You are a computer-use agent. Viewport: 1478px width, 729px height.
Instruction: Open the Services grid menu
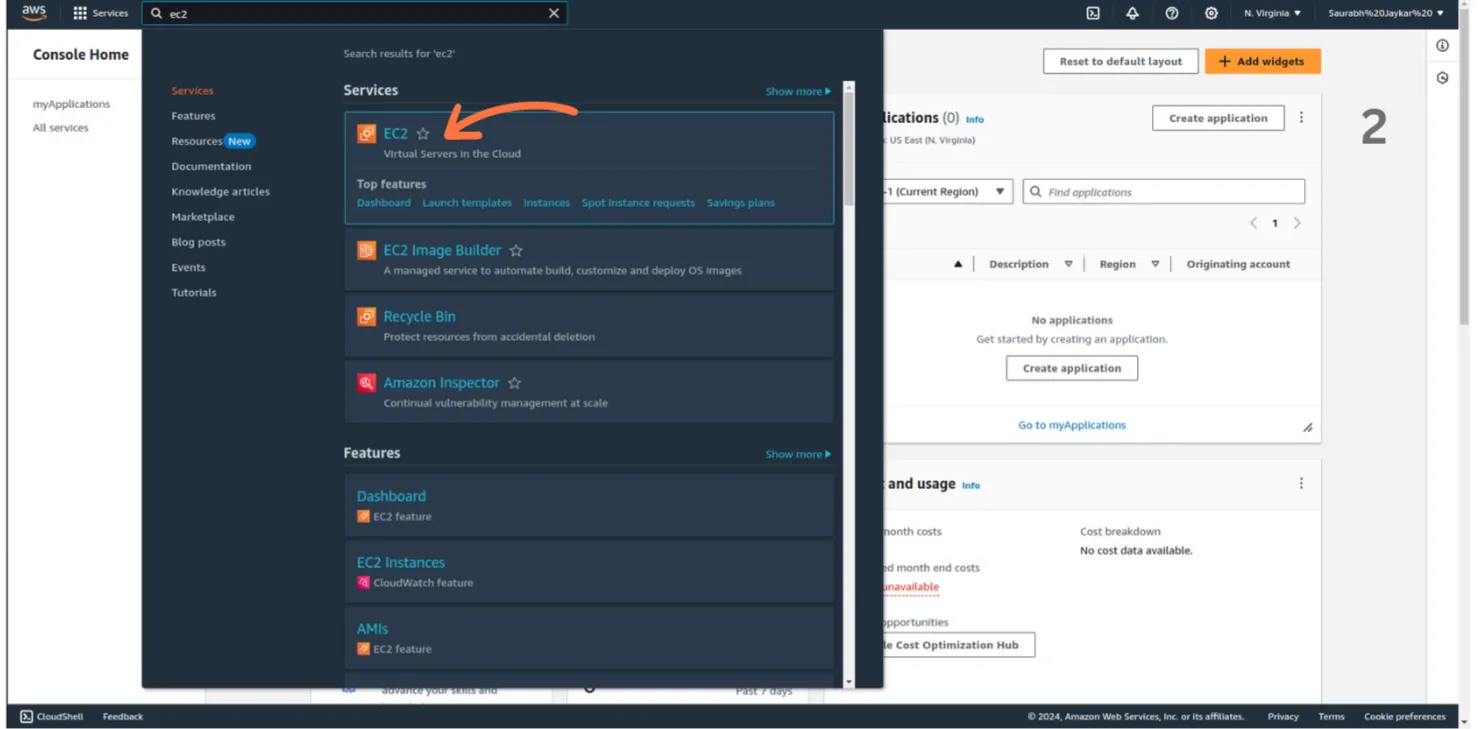point(101,13)
